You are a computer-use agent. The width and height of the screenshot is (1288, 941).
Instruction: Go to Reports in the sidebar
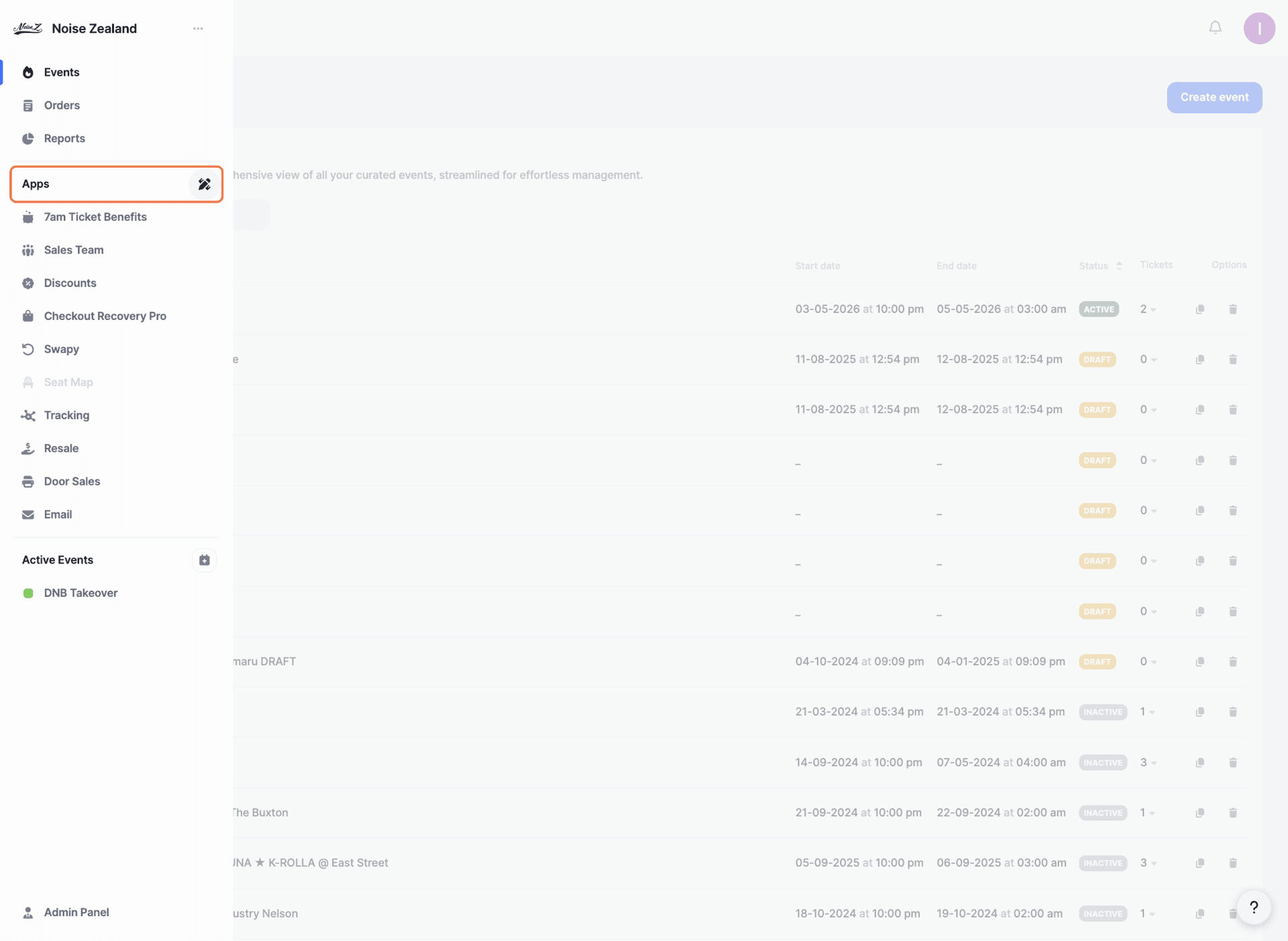tap(64, 138)
